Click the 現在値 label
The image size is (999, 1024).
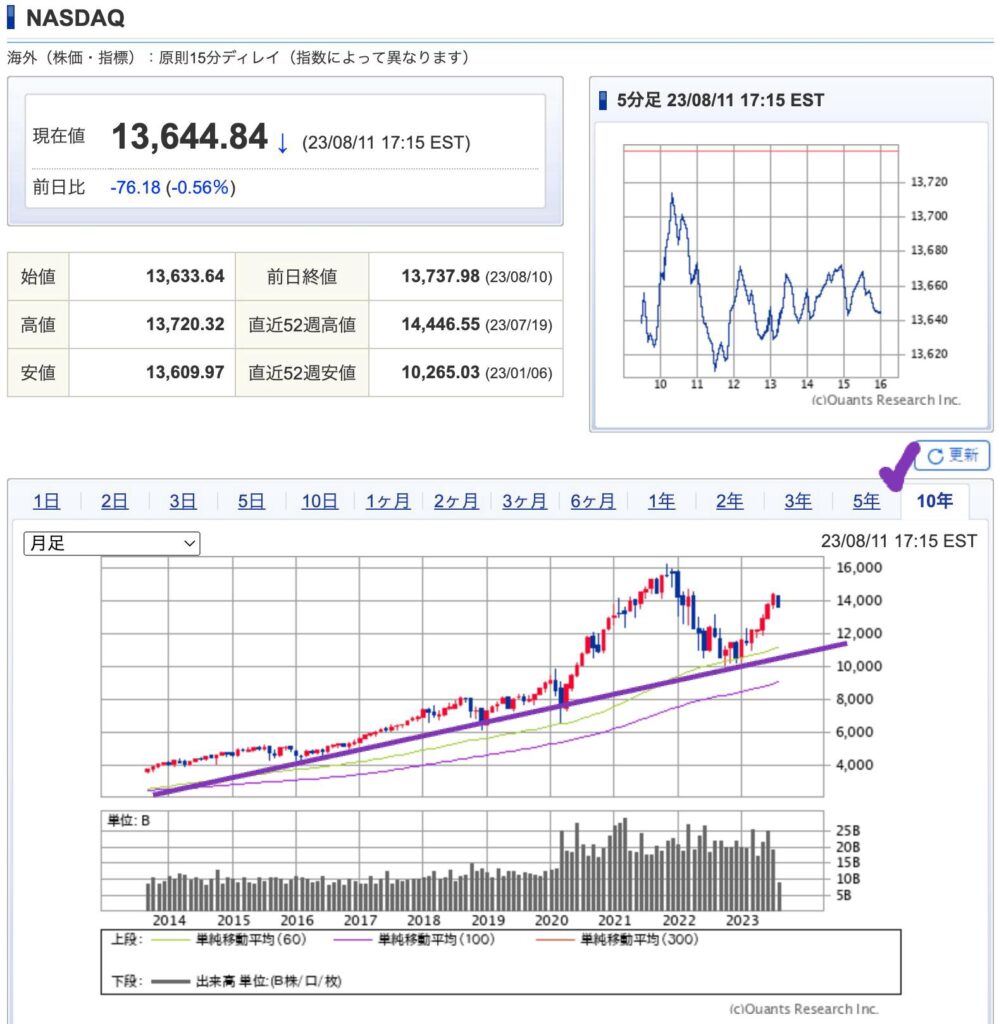click(59, 136)
